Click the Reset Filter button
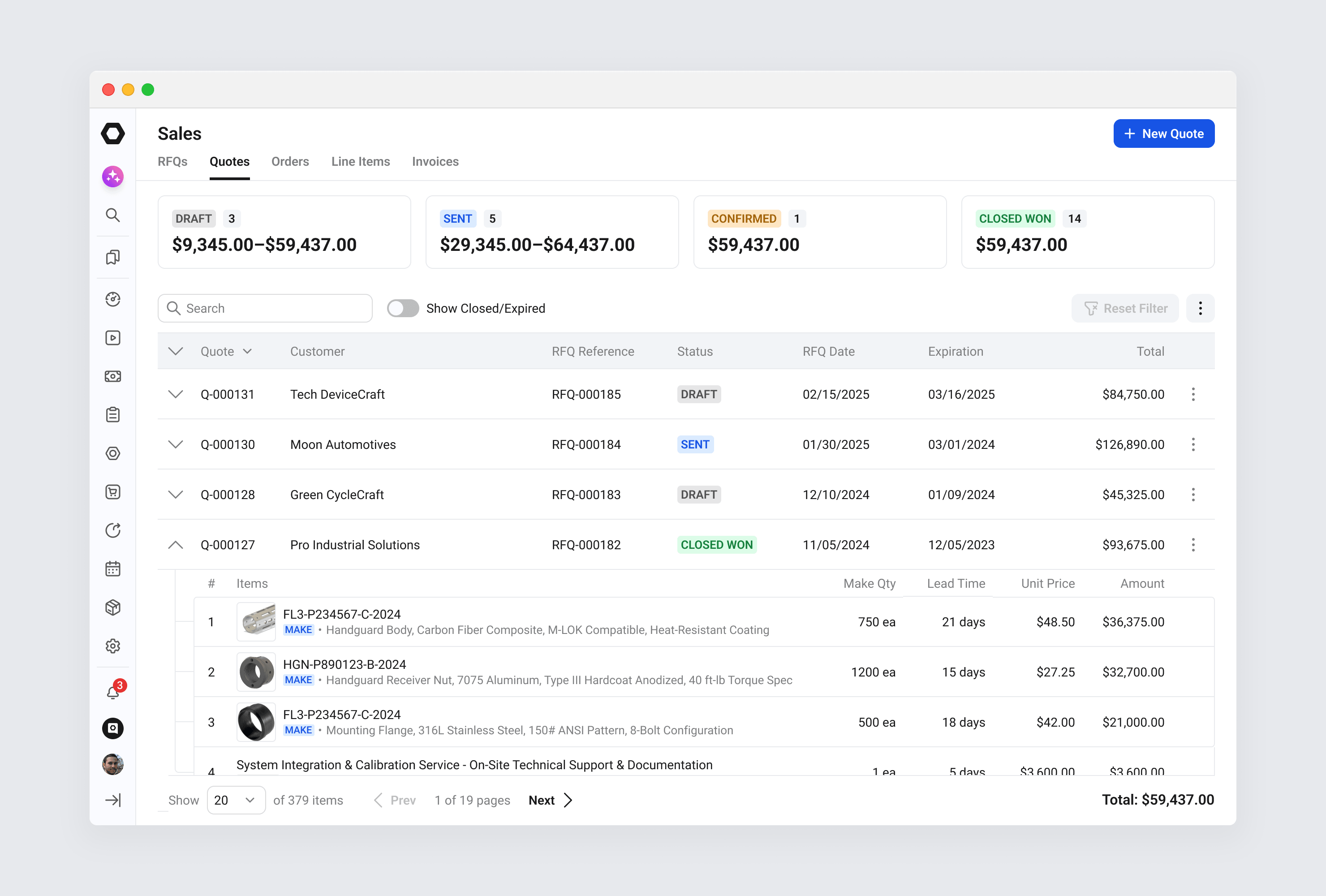1326x896 pixels. point(1124,308)
